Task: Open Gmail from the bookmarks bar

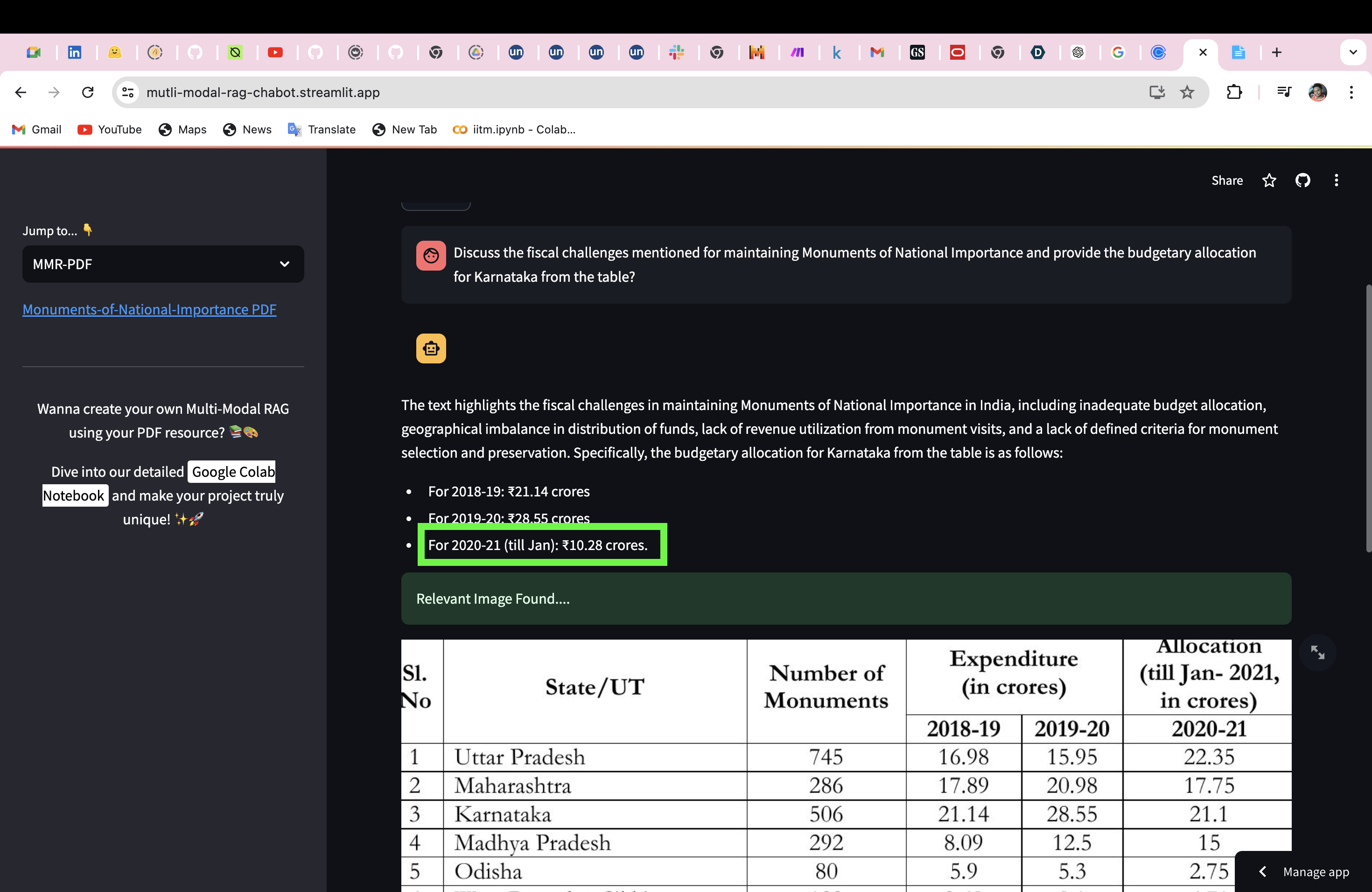Action: [x=36, y=130]
